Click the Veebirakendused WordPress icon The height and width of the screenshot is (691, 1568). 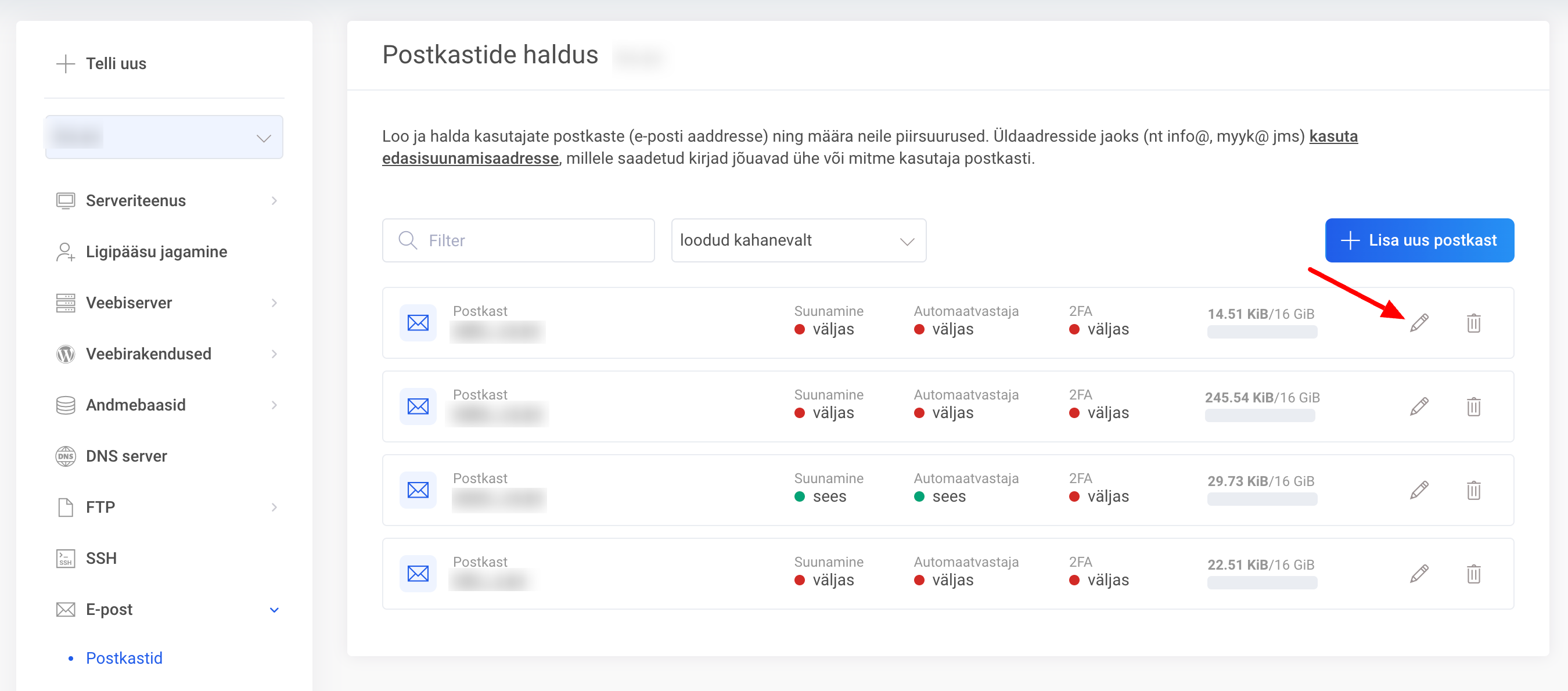[65, 354]
